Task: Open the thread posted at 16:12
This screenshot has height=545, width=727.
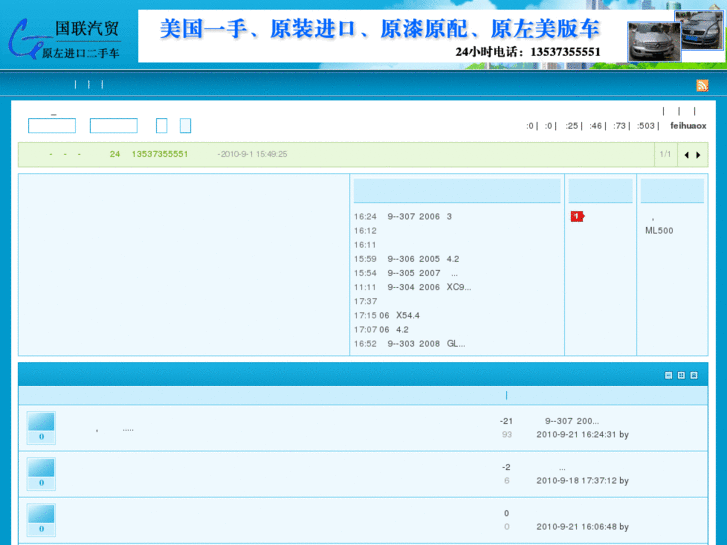Action: pos(365,231)
